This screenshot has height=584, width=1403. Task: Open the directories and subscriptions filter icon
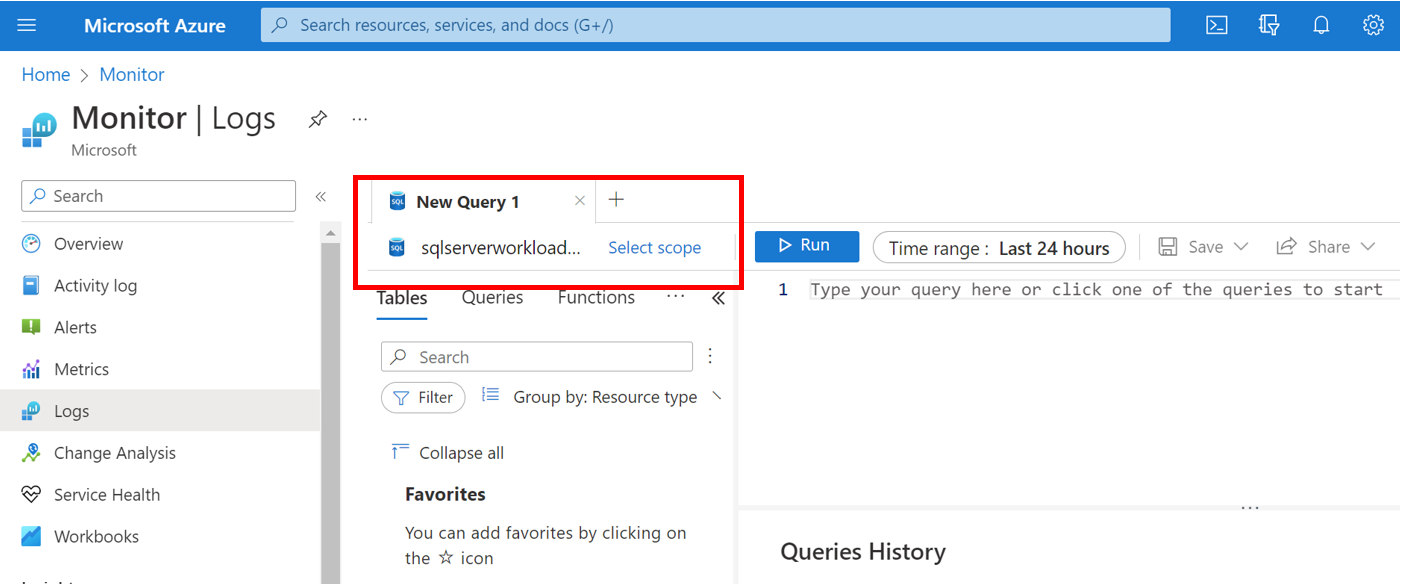coord(1269,25)
